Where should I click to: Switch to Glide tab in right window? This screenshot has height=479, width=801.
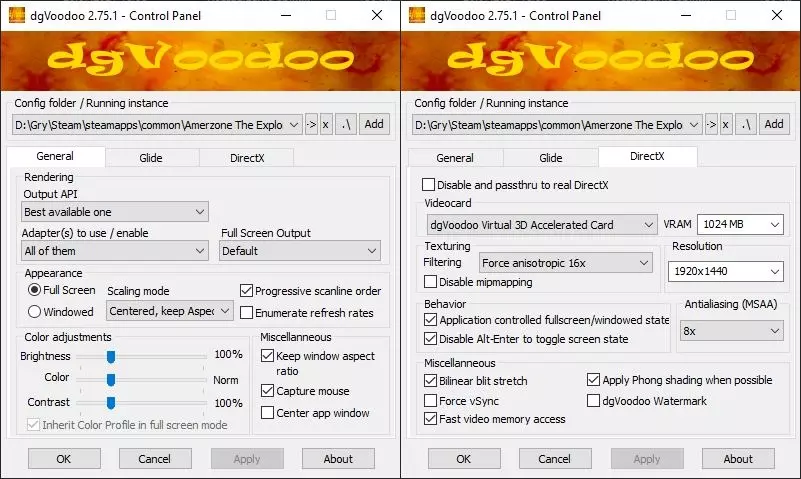[x=551, y=158]
